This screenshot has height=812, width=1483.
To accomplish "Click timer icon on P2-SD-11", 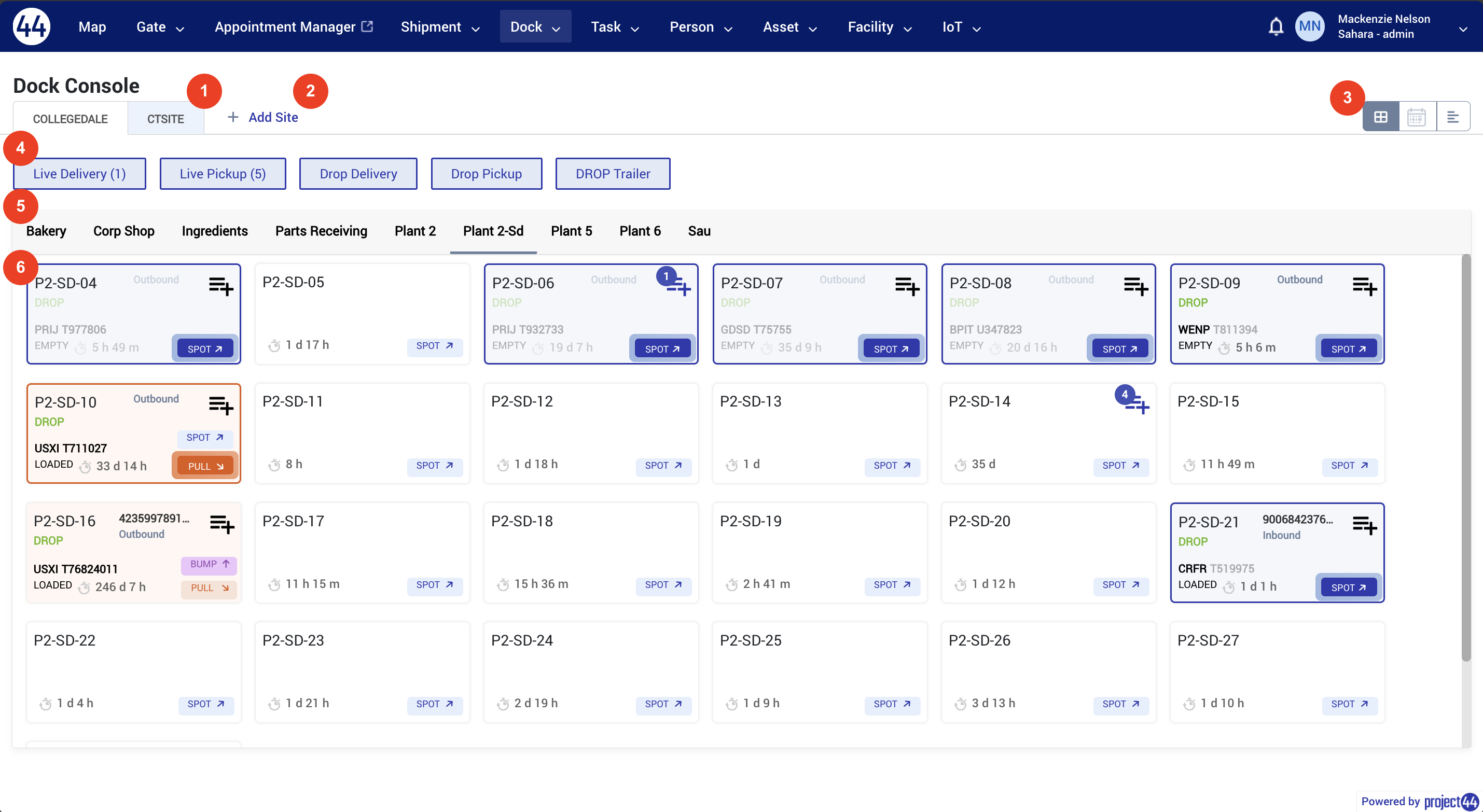I will pyautogui.click(x=274, y=465).
